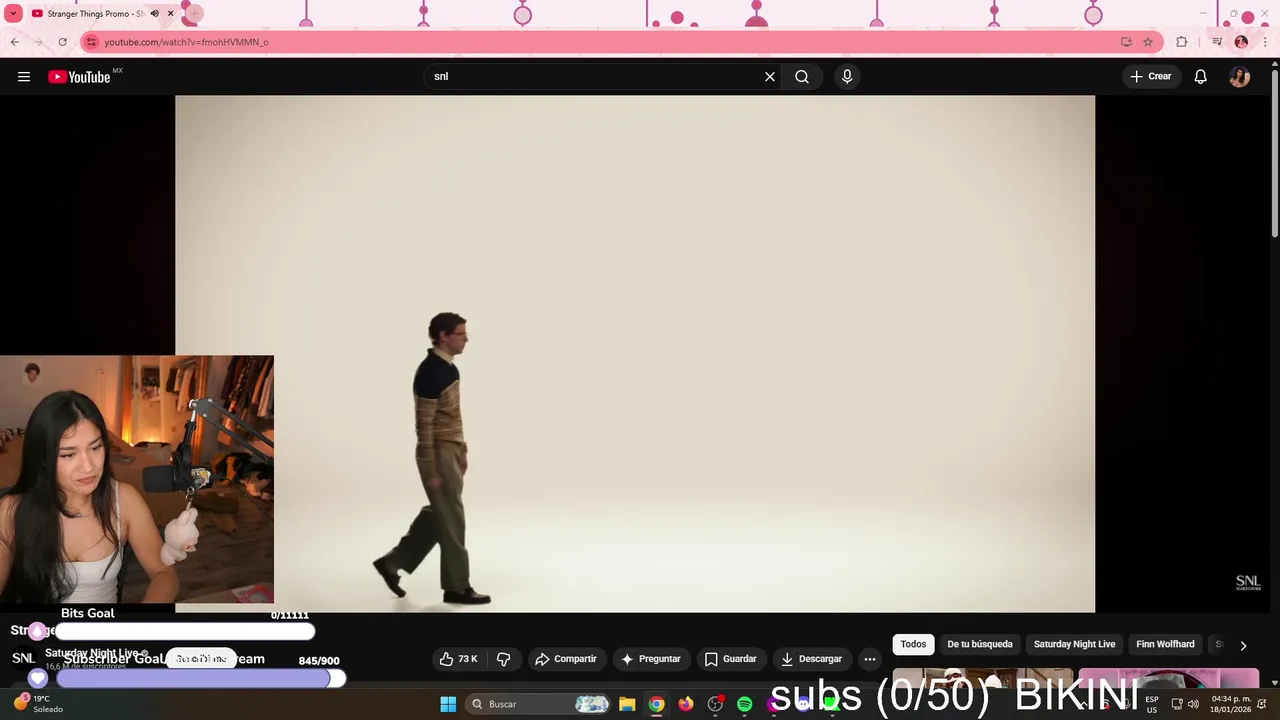Open the media control icon in toolbar

pos(1216,42)
